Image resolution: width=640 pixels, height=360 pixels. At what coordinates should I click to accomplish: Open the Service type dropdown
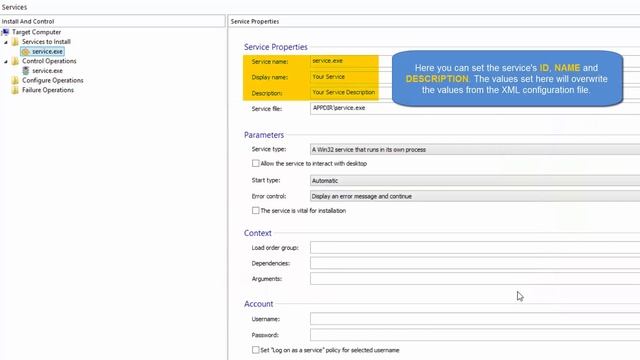(475, 149)
